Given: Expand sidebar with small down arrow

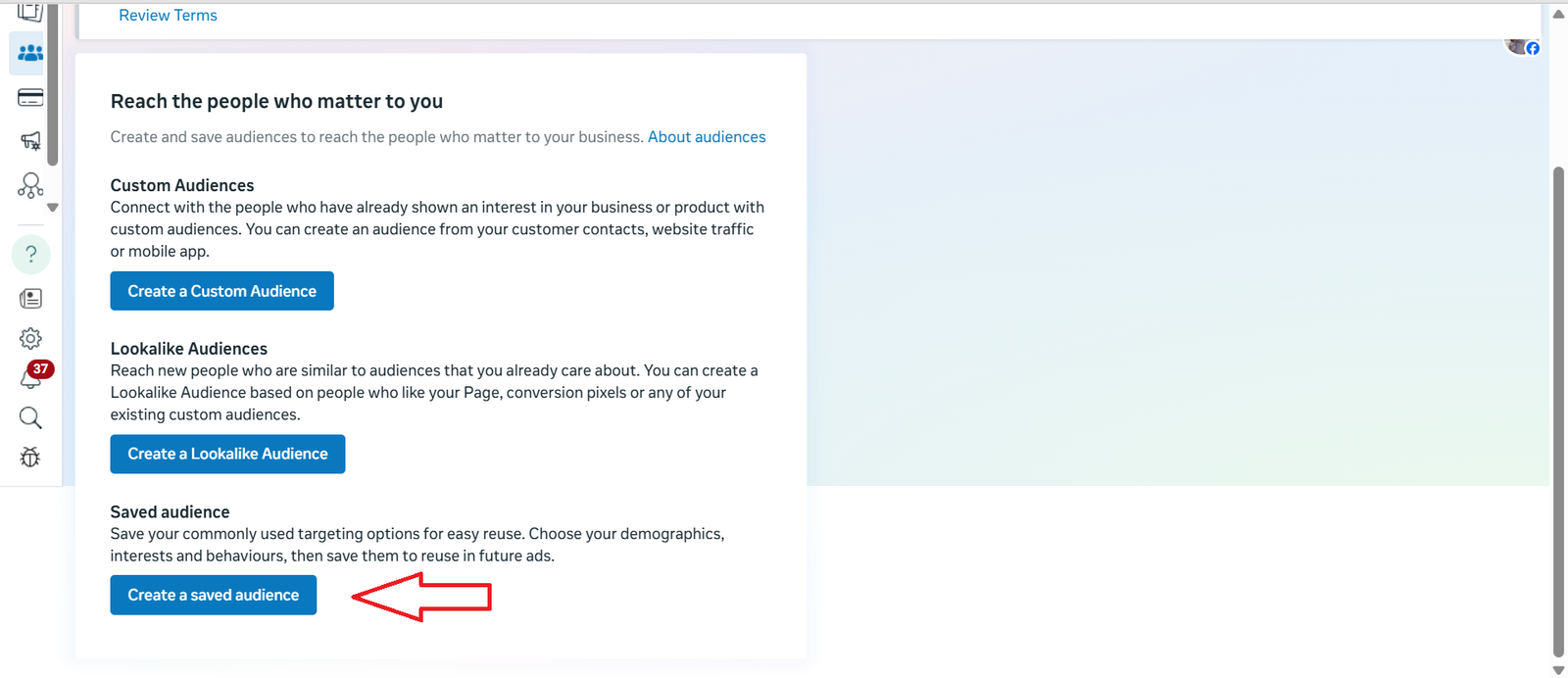Looking at the screenshot, I should [x=53, y=208].
